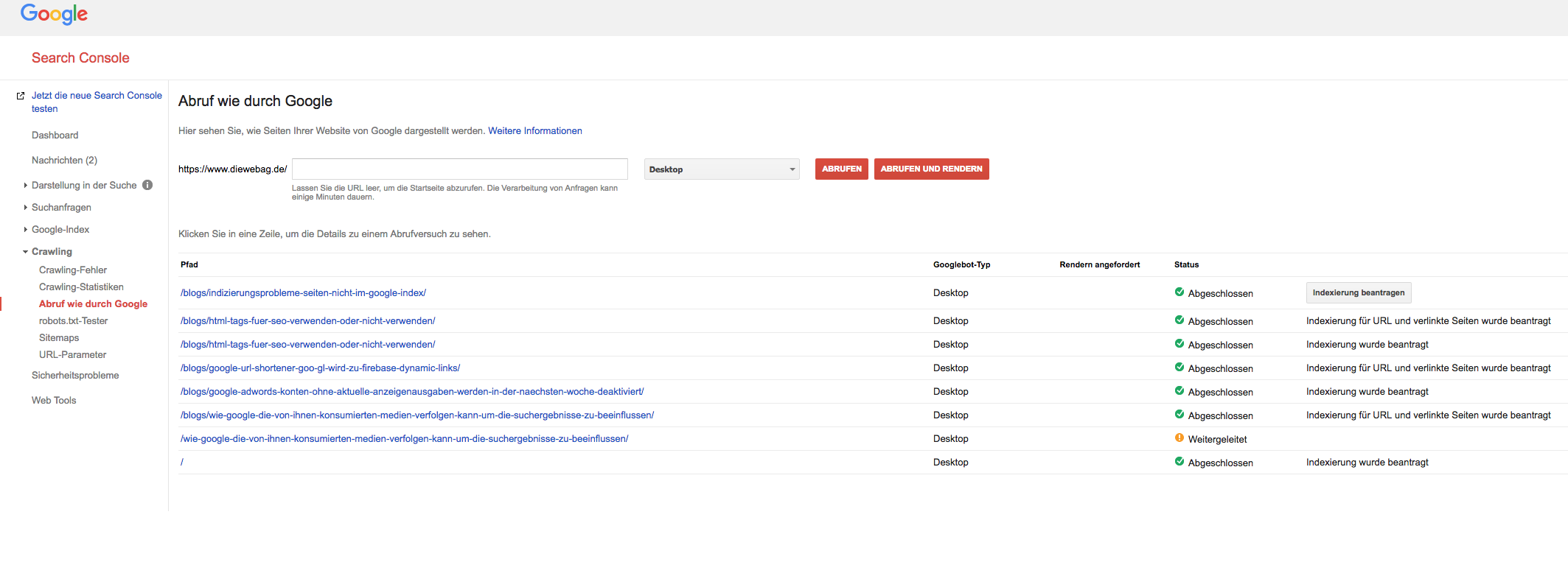Open Crawling-Statistiken page
The image size is (1568, 562).
pos(81,287)
